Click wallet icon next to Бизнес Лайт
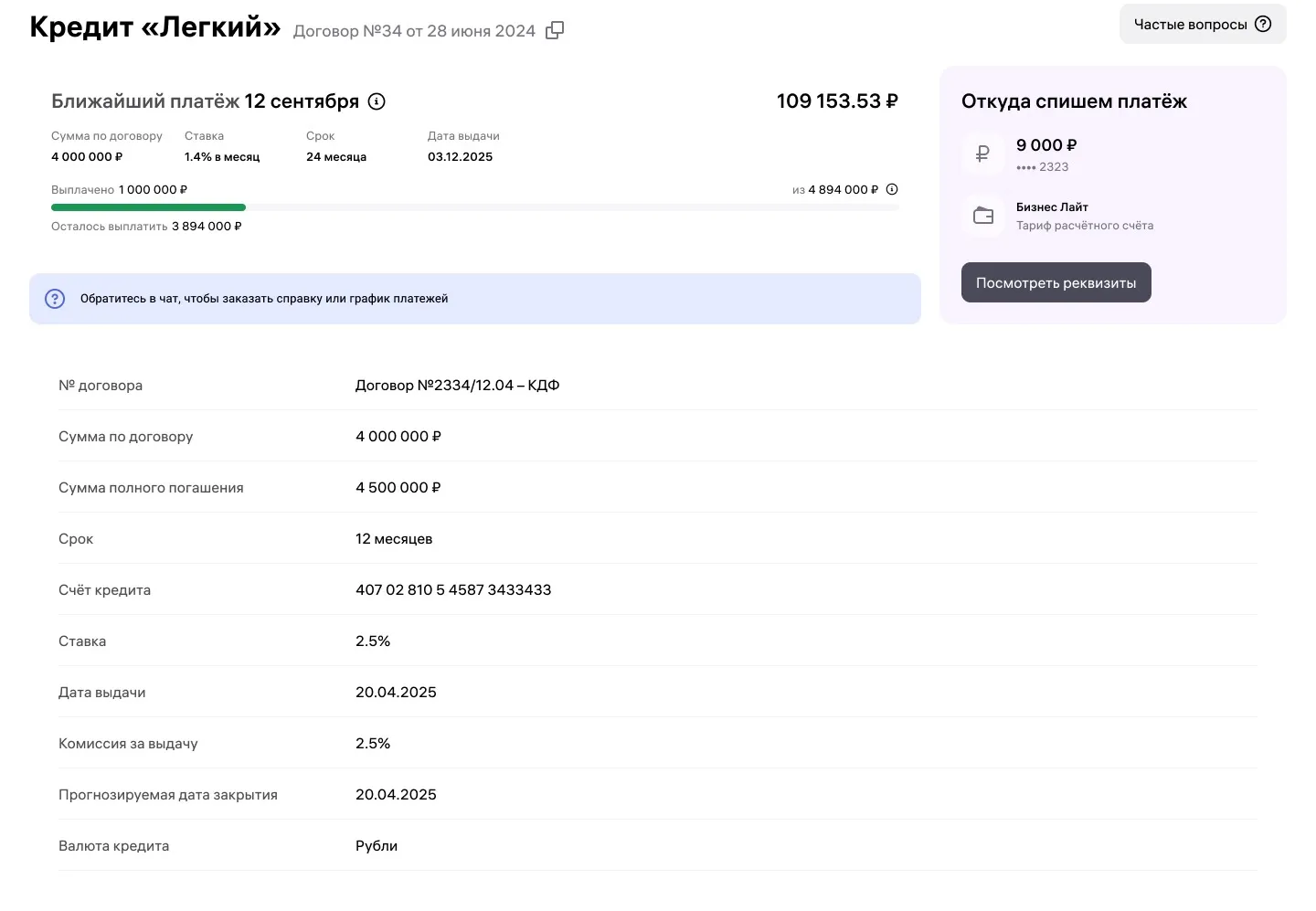 point(983,216)
